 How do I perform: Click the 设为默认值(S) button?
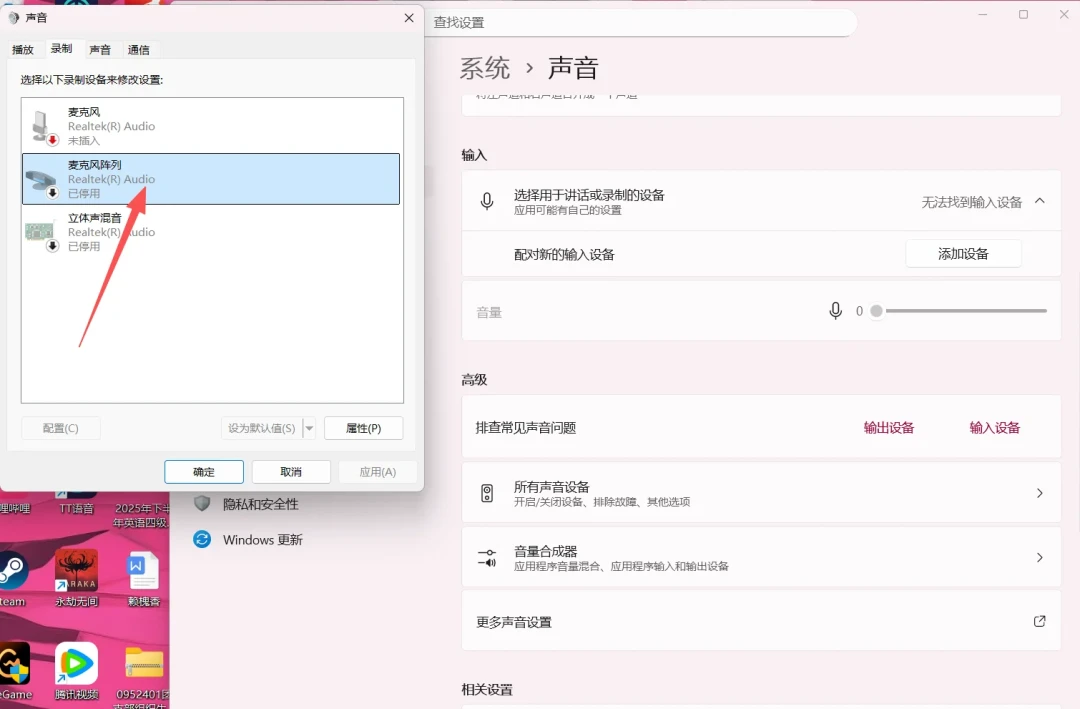click(x=261, y=428)
